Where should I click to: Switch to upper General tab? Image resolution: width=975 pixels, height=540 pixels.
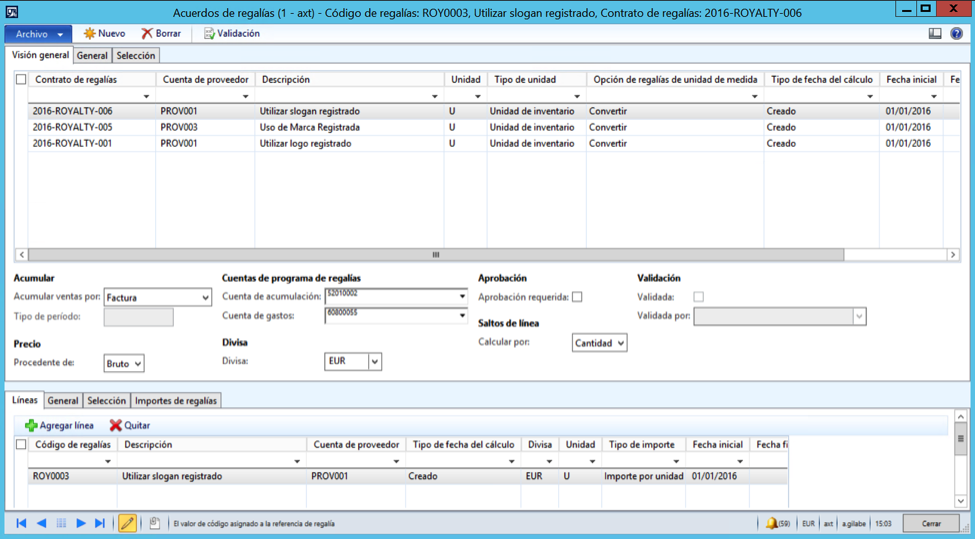point(92,55)
